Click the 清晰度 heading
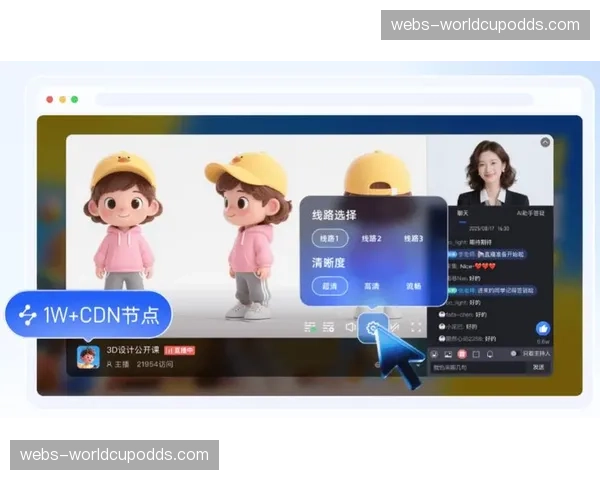 coord(328,263)
